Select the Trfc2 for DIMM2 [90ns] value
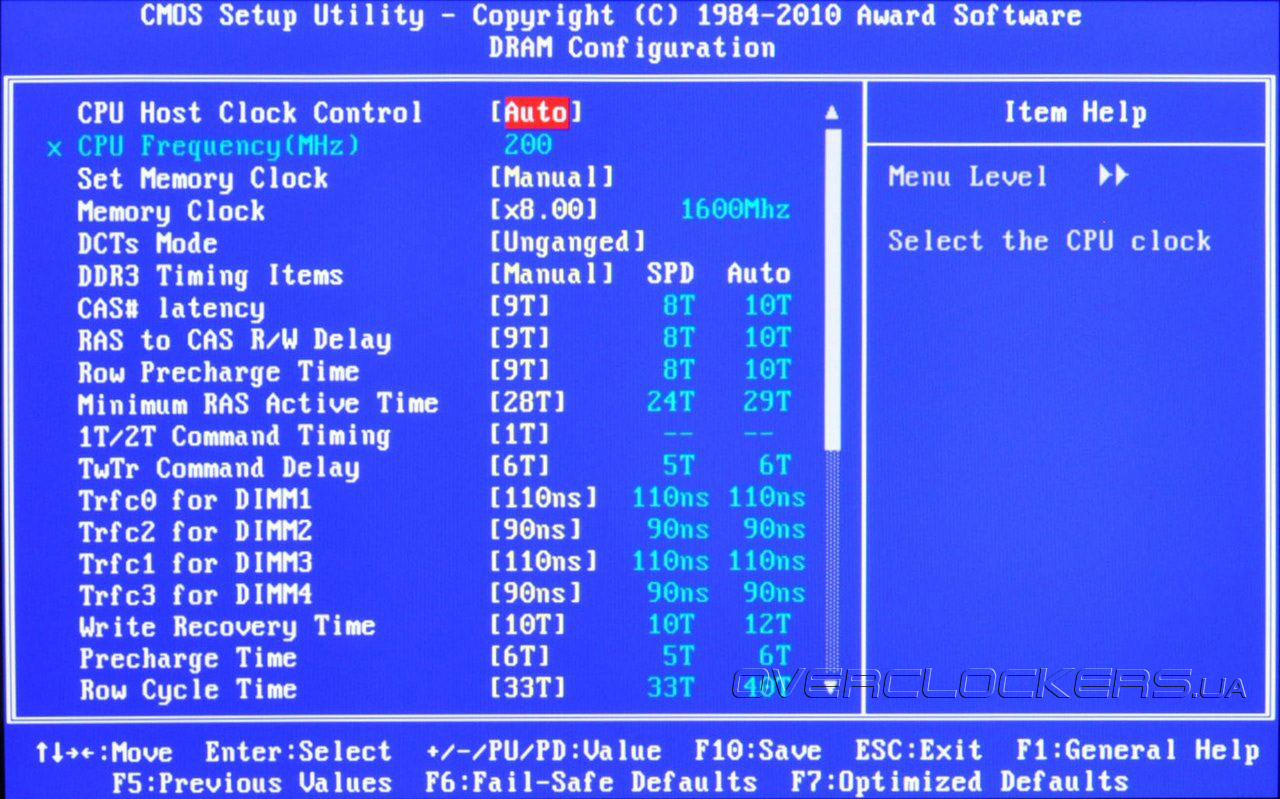The width and height of the screenshot is (1280, 799). pyautogui.click(x=536, y=530)
